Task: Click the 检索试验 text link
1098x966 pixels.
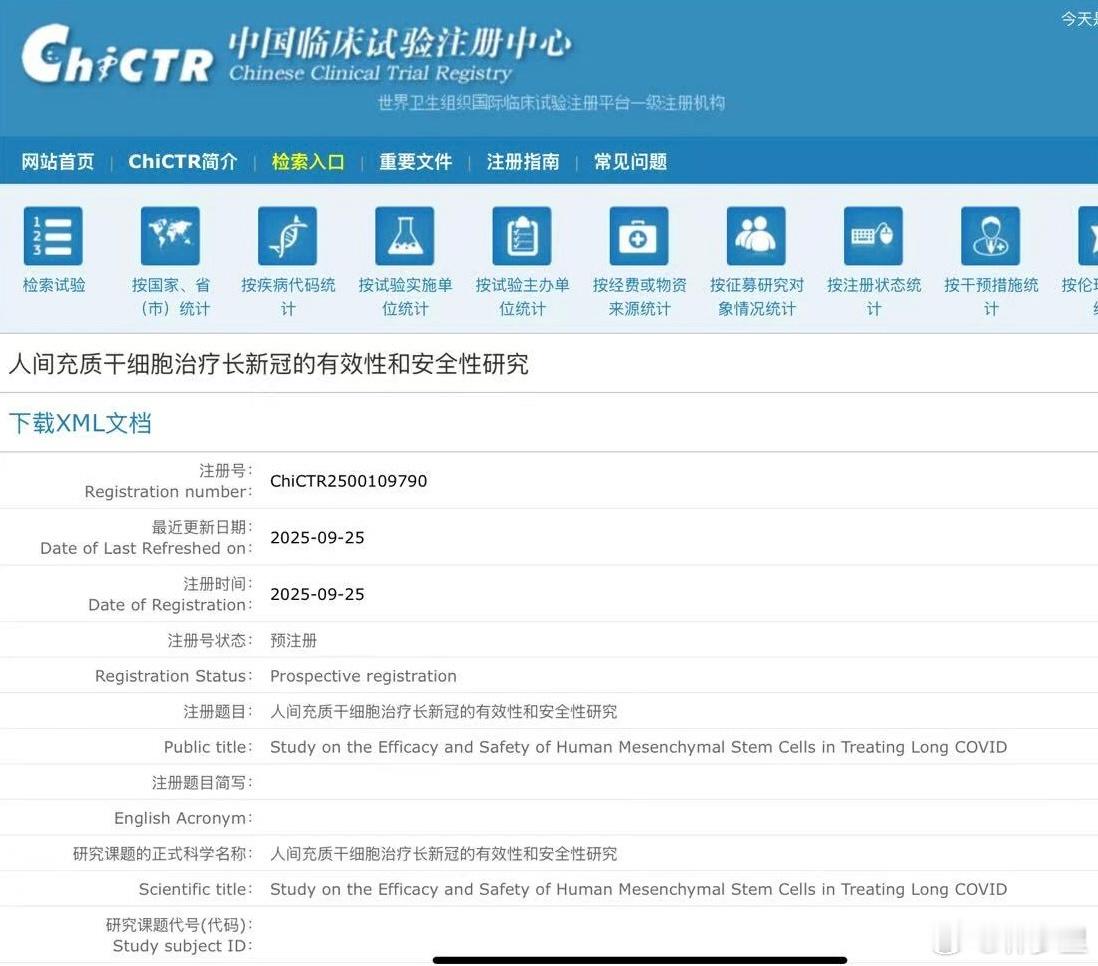Action: point(54,285)
